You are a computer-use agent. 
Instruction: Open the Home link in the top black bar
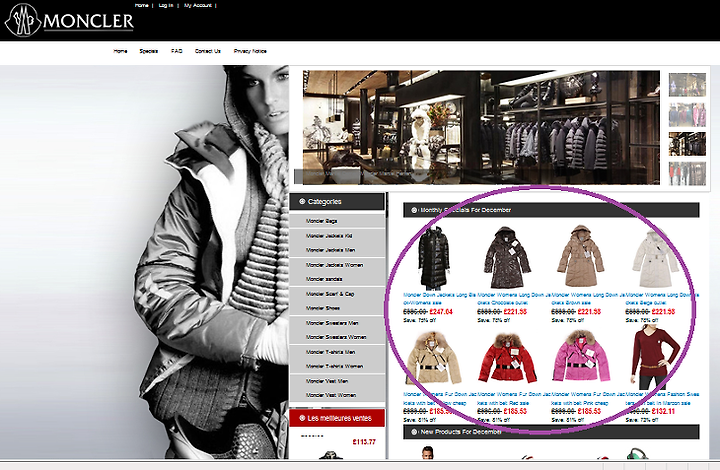coord(141,6)
